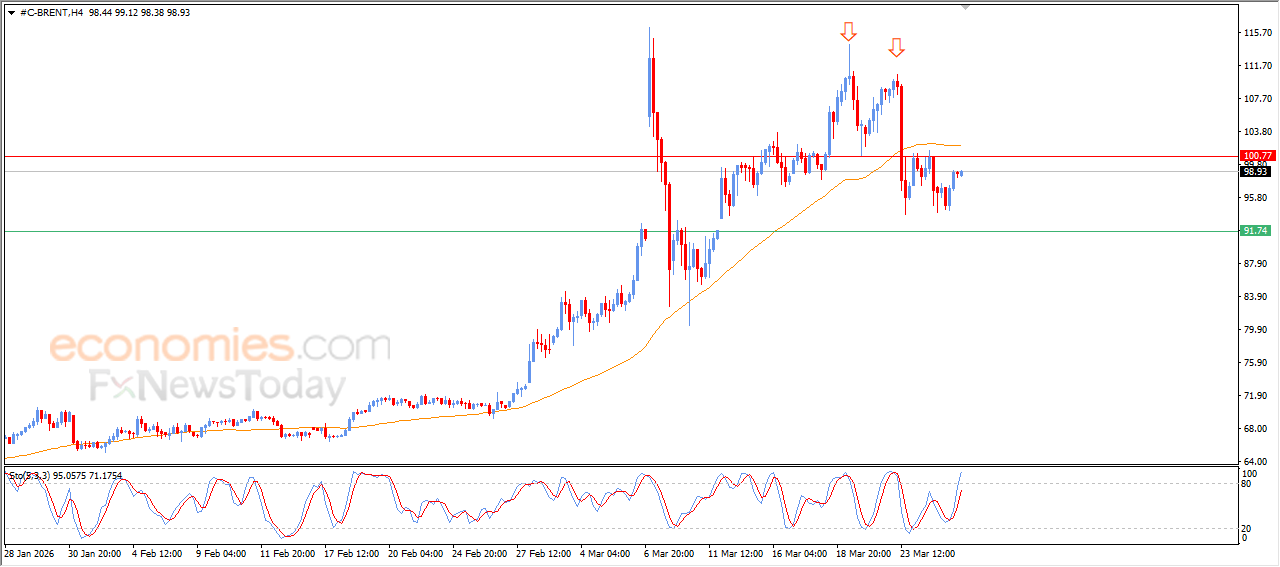Click the 115.70 price scale label
The image size is (1280, 567).
click(1255, 33)
